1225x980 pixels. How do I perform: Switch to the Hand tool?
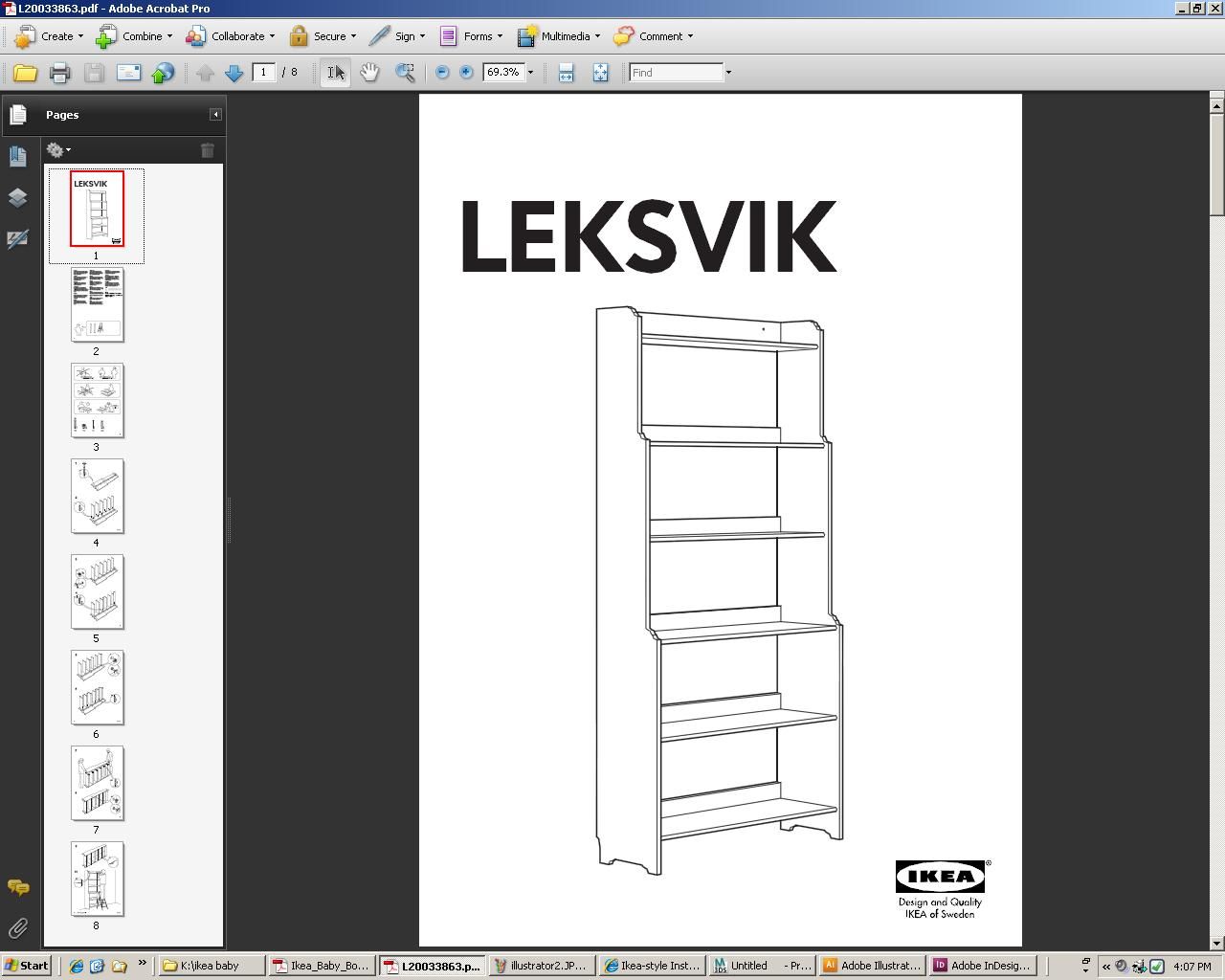[370, 72]
